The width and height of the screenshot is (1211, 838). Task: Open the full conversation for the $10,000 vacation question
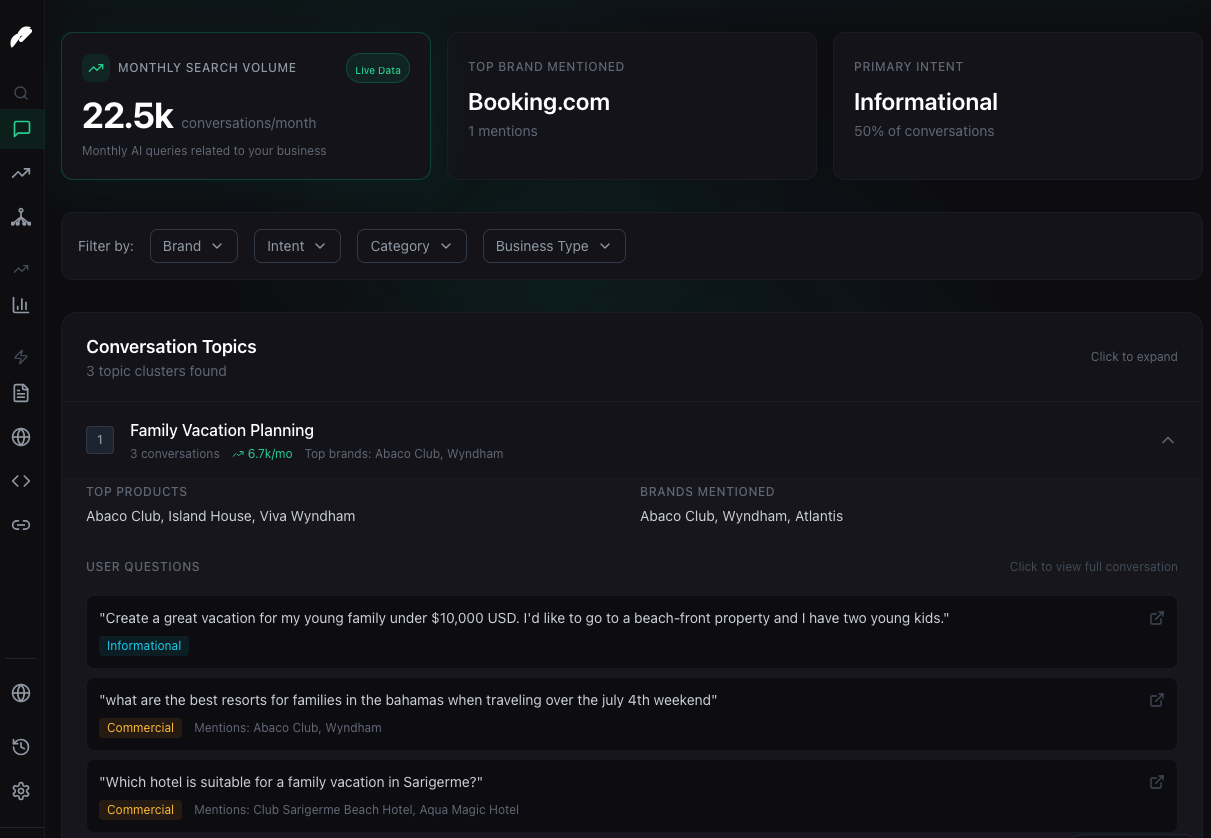tap(1157, 618)
